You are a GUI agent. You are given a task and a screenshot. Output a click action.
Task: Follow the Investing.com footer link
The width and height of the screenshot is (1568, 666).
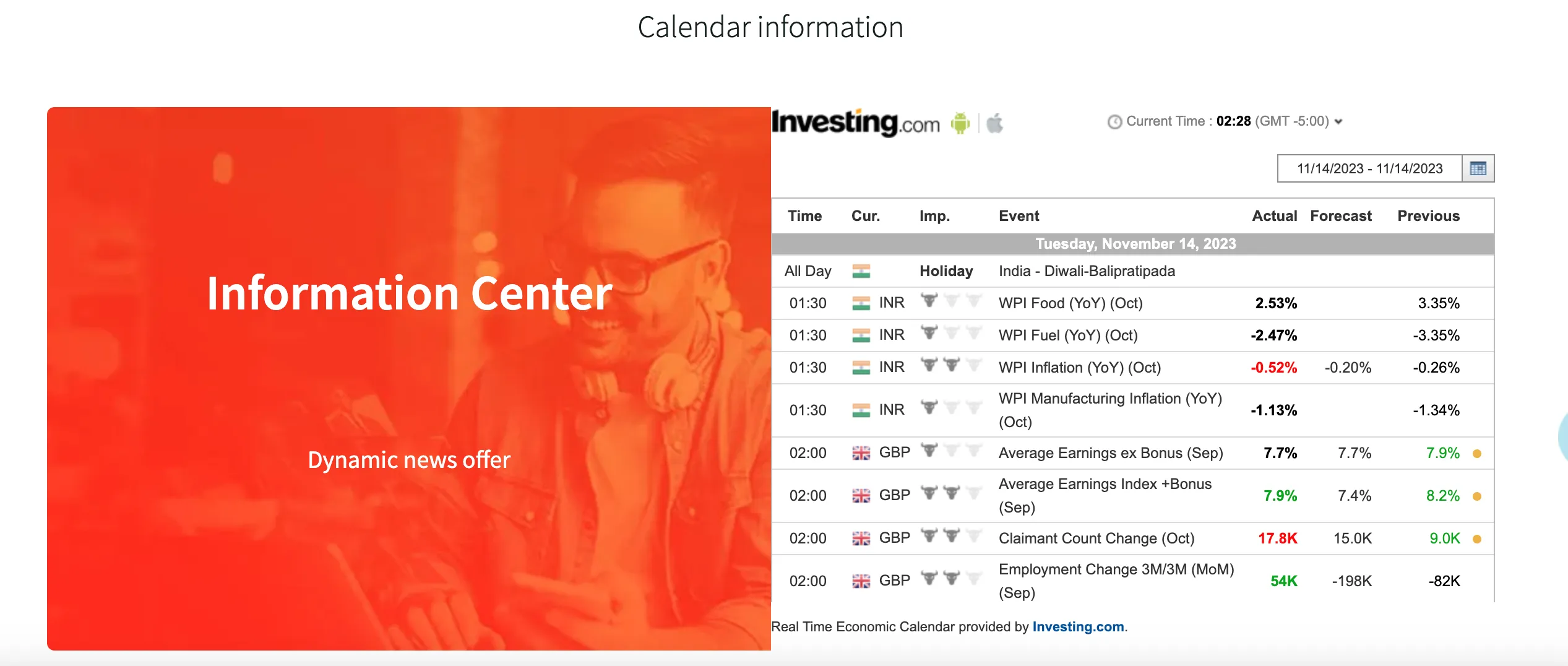(x=1078, y=626)
